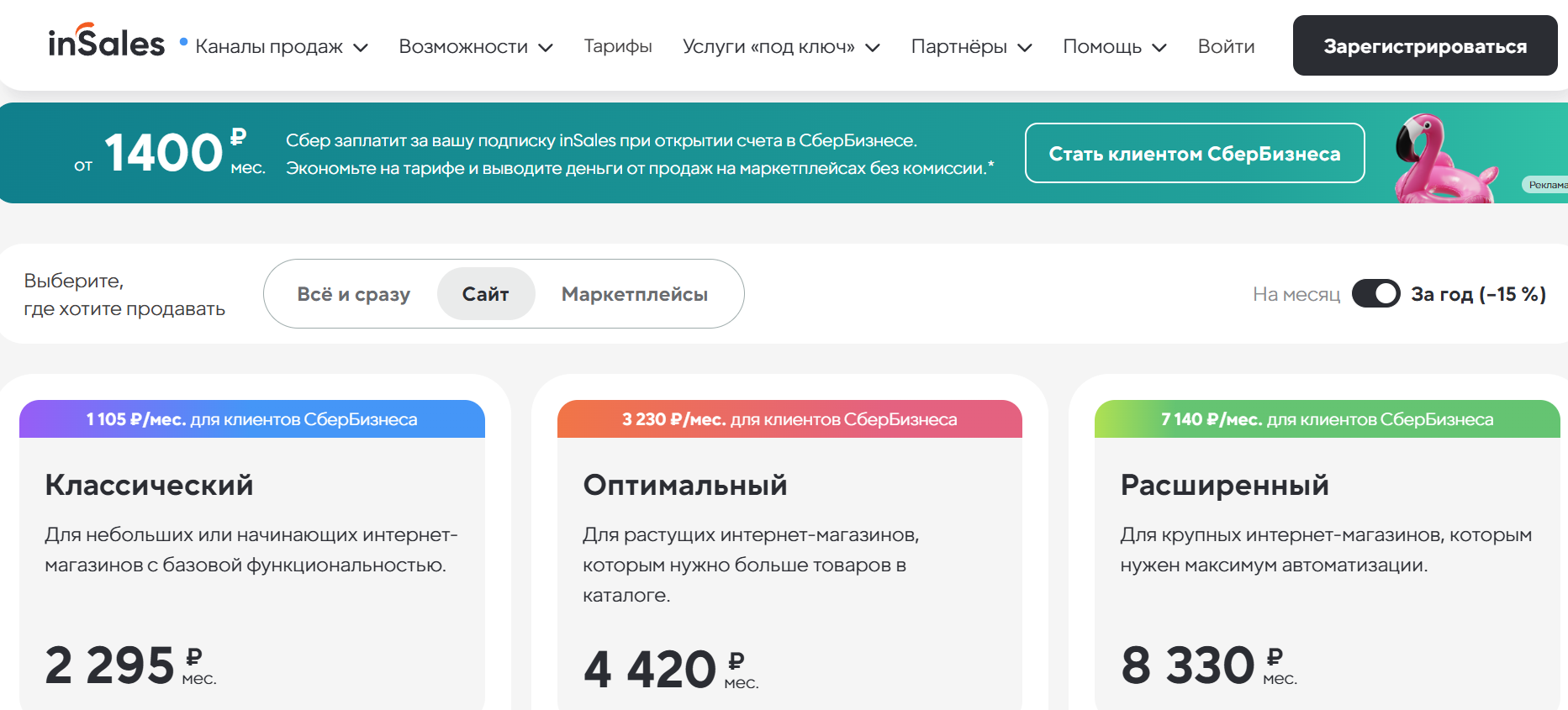Click the small "Реклама" ad label

1546,185
